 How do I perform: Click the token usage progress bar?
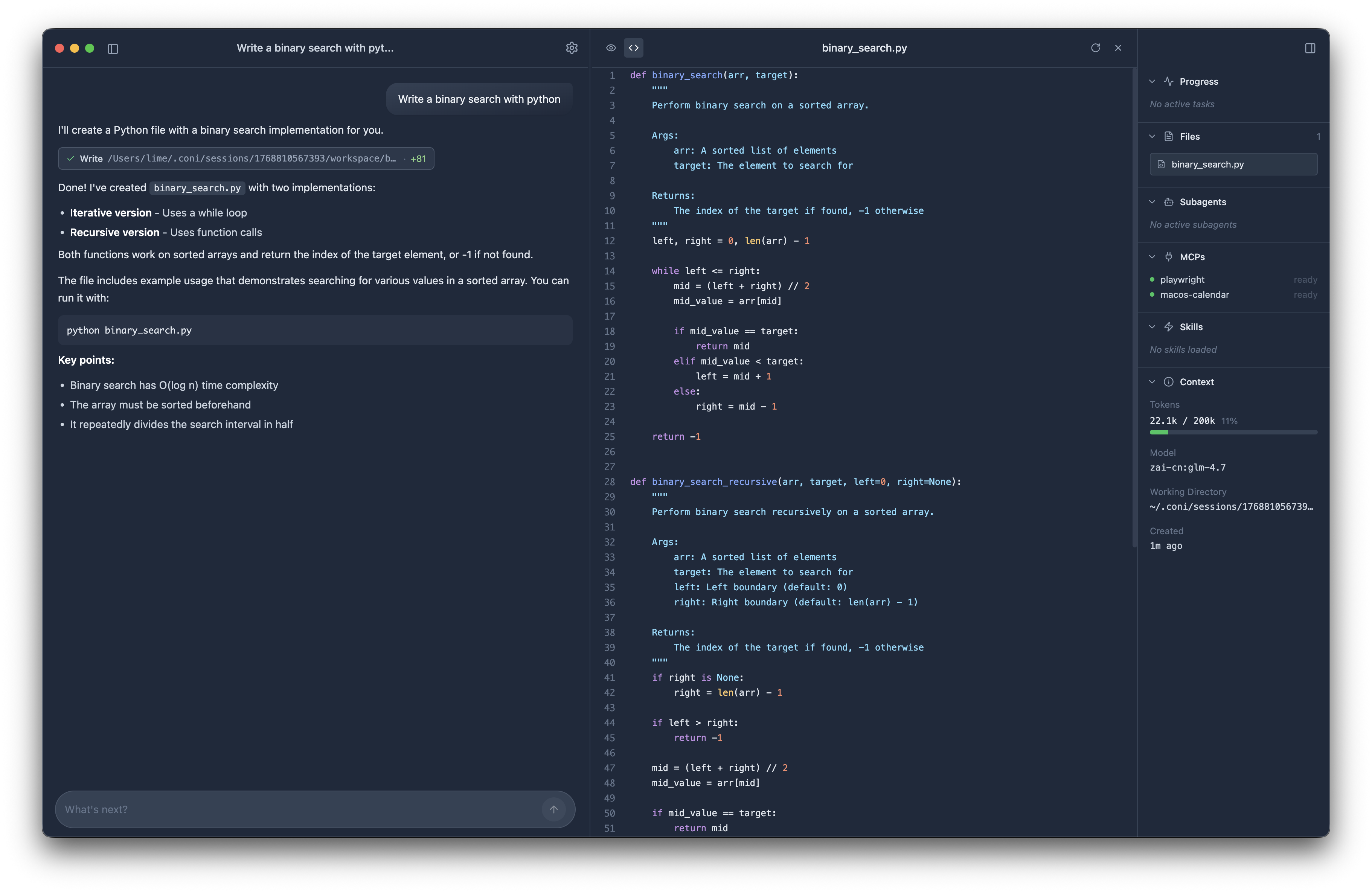[1233, 432]
